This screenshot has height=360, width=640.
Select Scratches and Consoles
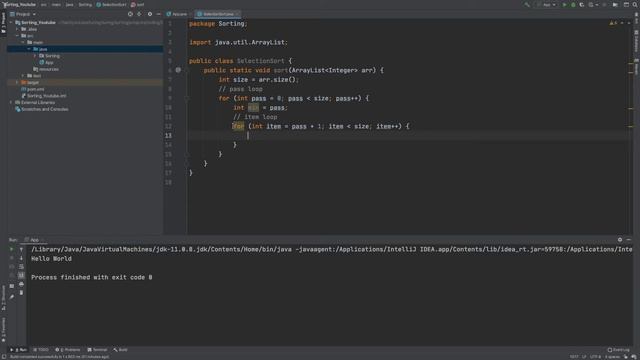point(42,109)
